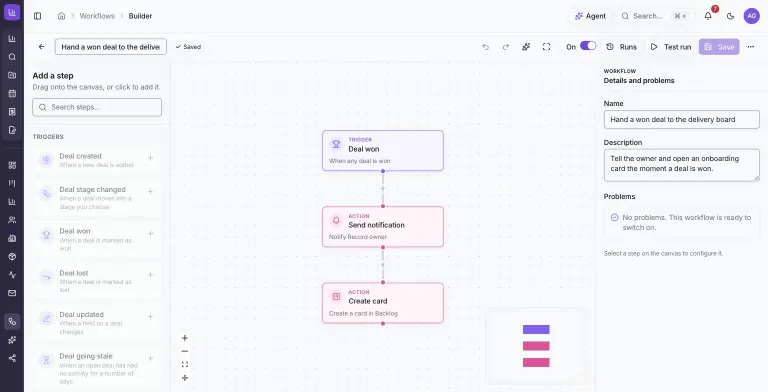This screenshot has width=768, height=392.
Task: Click the Deal lost trigger item
Action: click(97, 281)
